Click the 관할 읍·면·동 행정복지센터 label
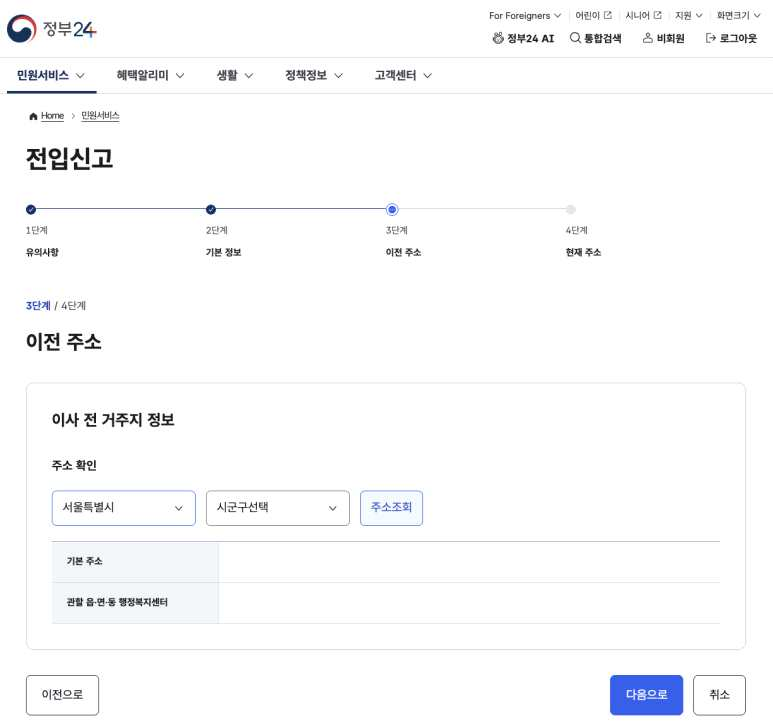Image resolution: width=773 pixels, height=728 pixels. (117, 602)
